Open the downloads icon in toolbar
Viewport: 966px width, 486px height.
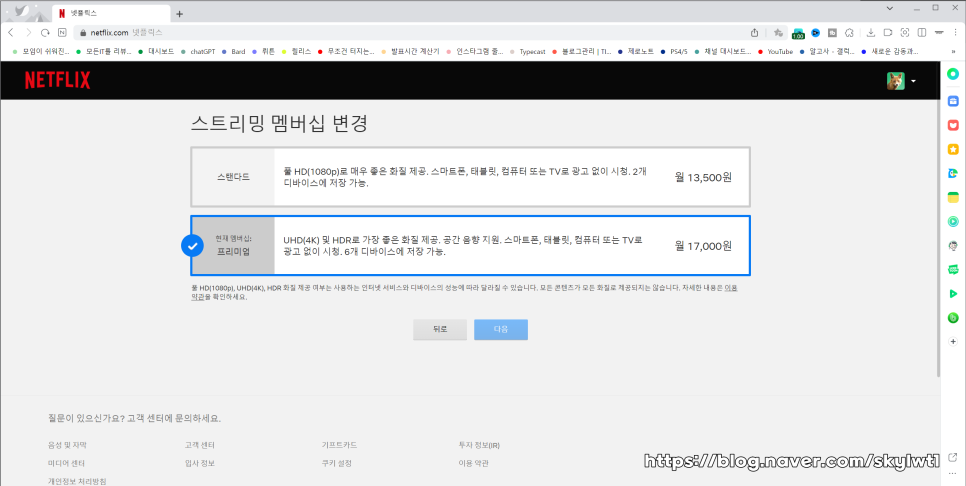point(871,33)
